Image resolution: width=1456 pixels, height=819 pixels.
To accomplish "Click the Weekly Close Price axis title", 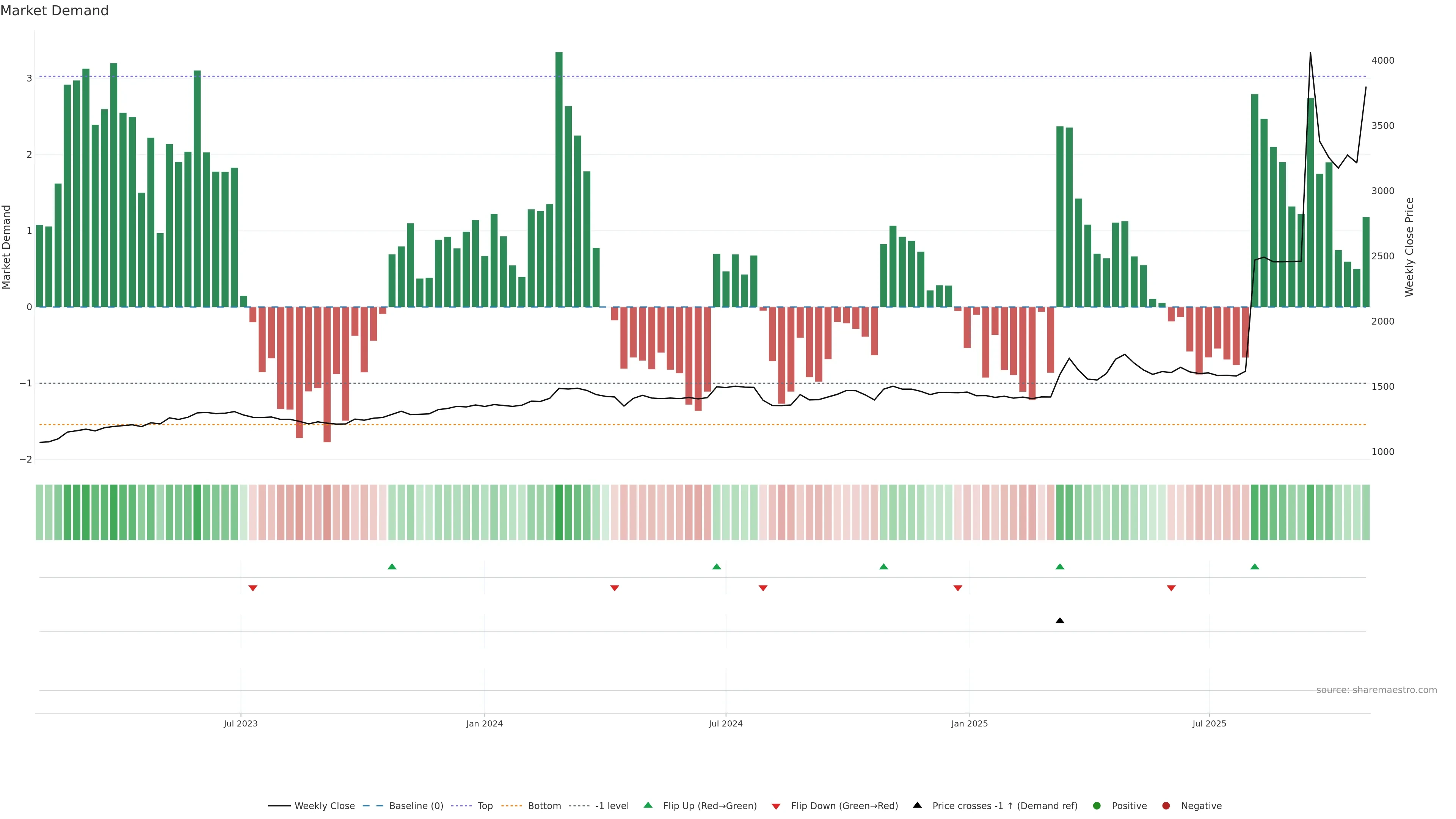I will (1409, 247).
